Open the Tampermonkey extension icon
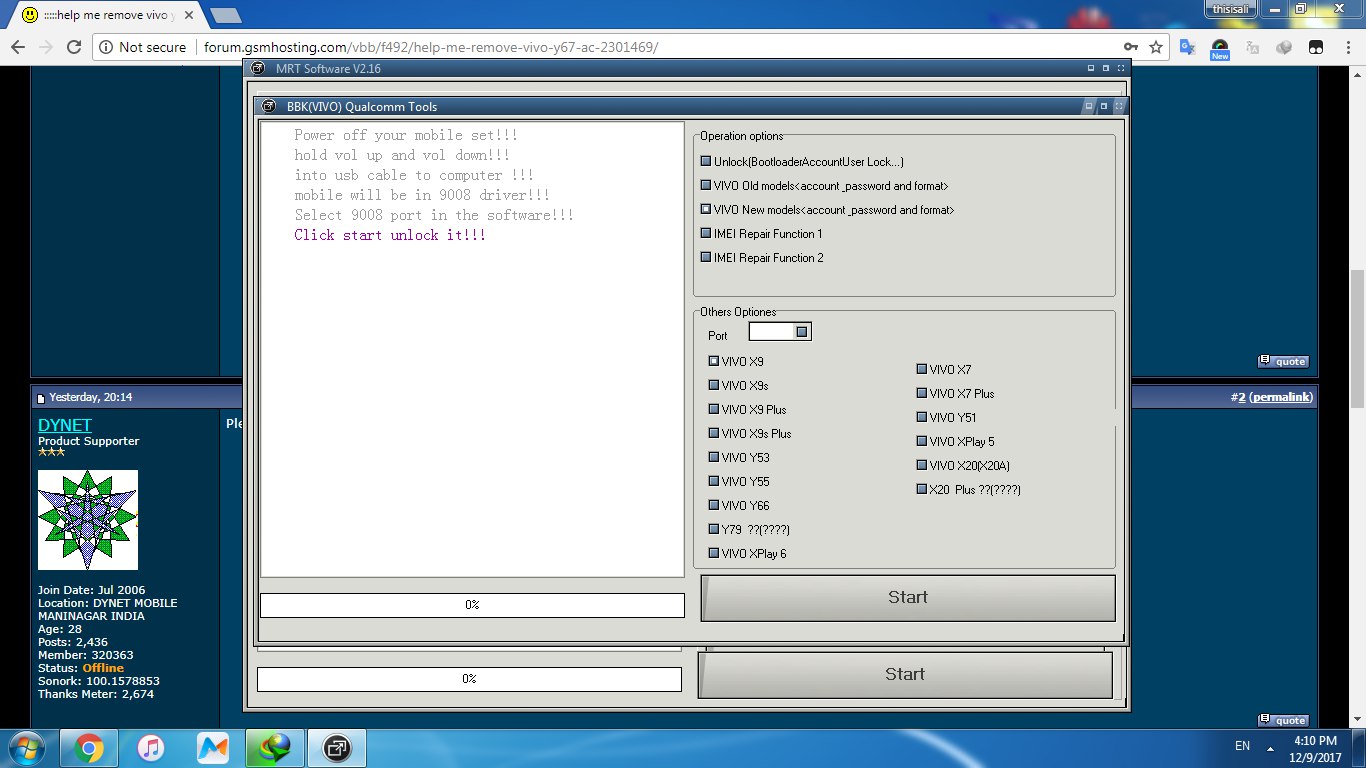Image resolution: width=1366 pixels, height=768 pixels. click(x=1317, y=47)
